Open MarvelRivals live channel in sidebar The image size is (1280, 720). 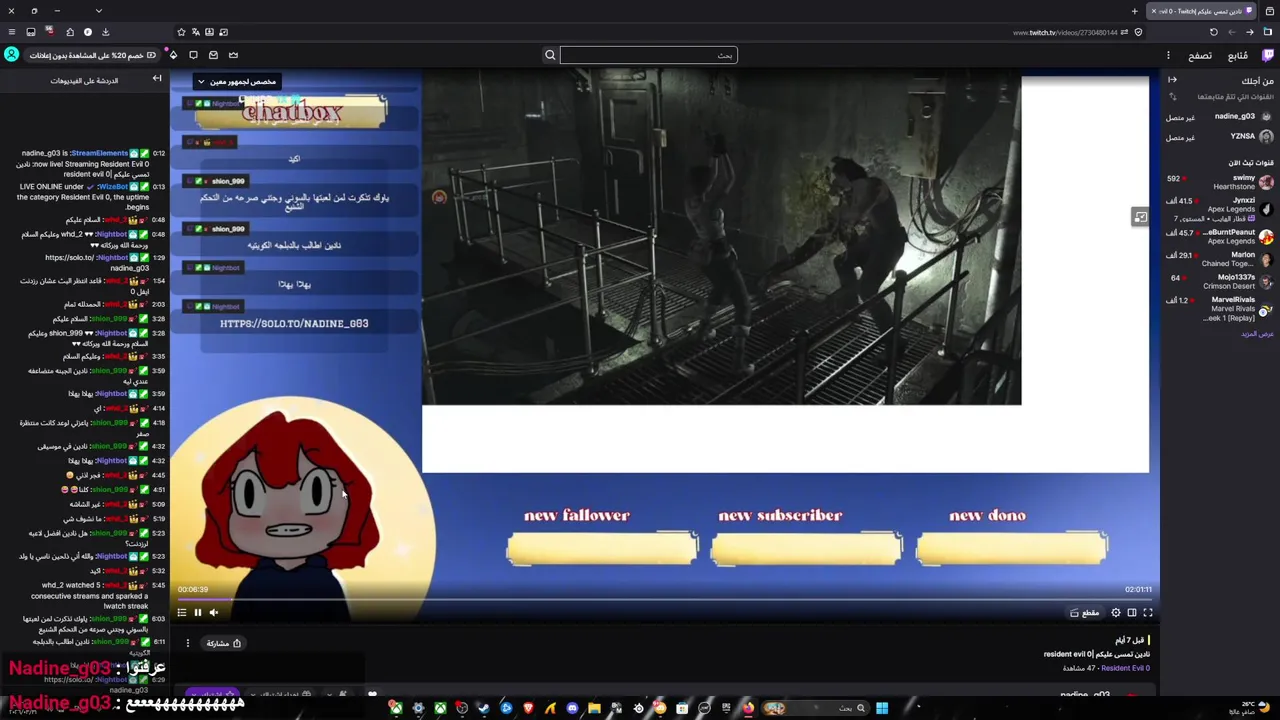coord(1220,308)
